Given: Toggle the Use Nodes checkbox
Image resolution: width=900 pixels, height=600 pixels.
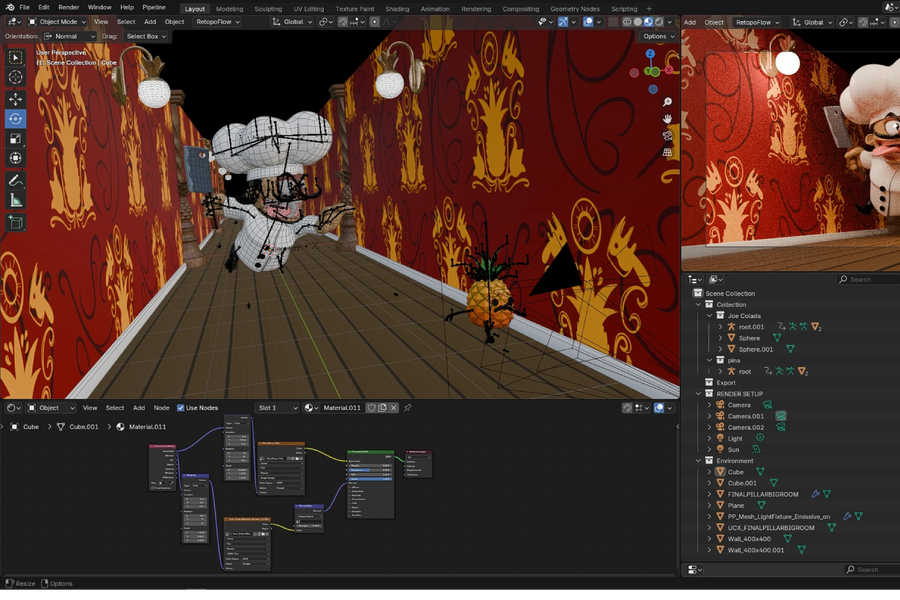Looking at the screenshot, I should [180, 408].
